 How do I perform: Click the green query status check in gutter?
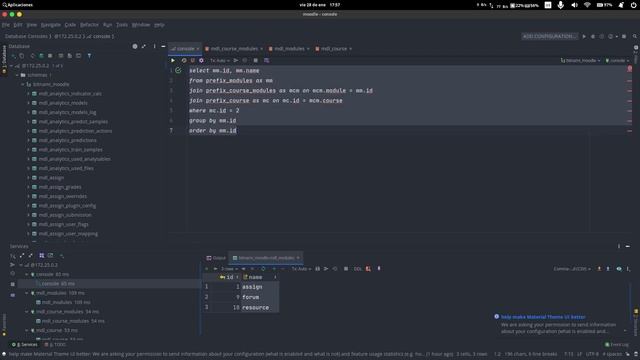(178, 70)
